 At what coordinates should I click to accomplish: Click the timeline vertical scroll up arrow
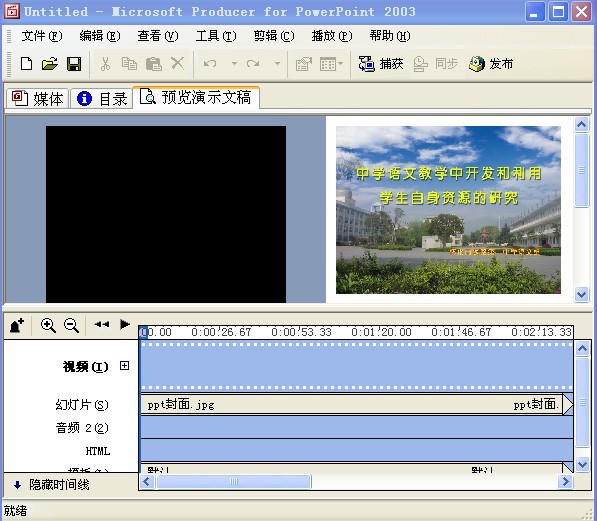[x=583, y=348]
